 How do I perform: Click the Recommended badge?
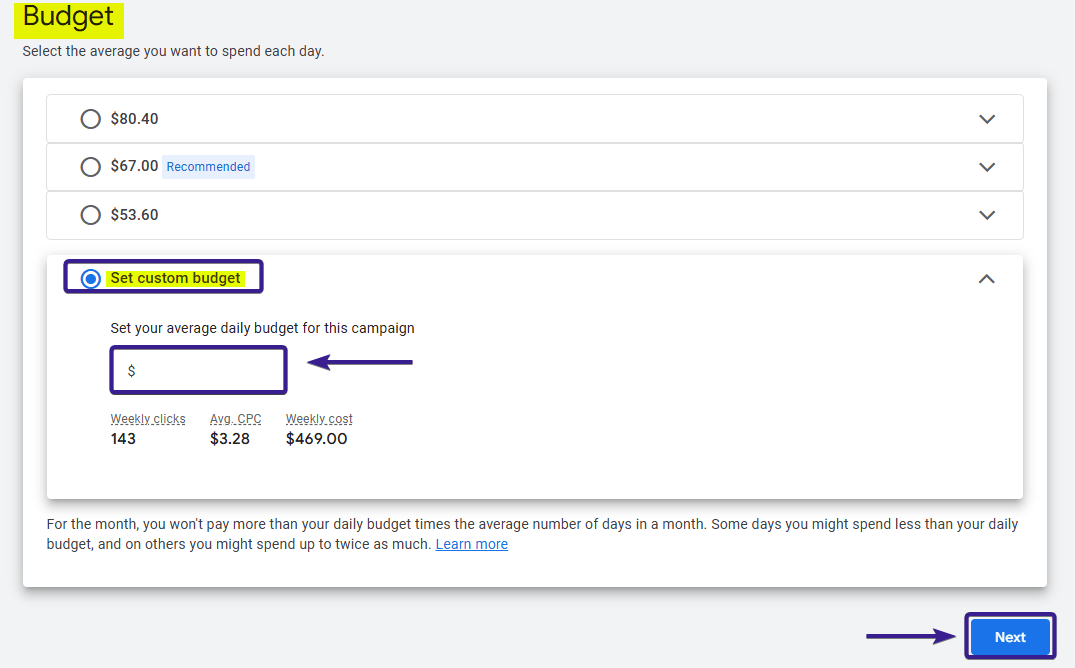coord(208,167)
